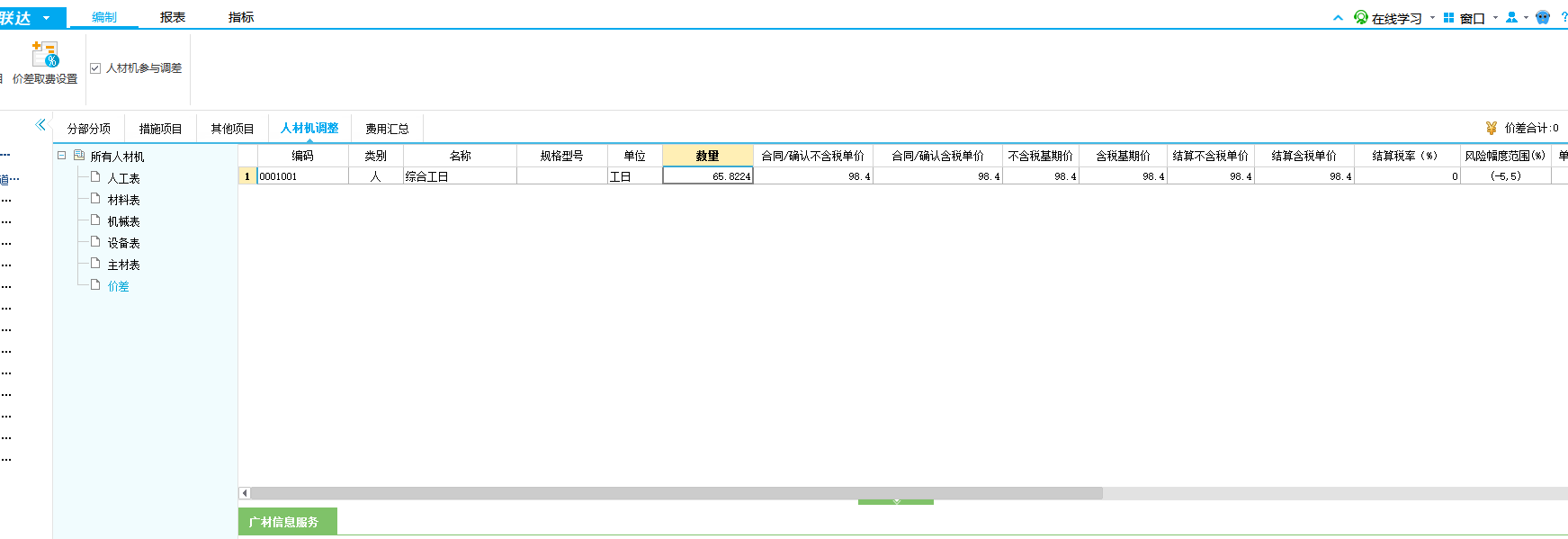
Task: Click 不含税基期价 column header
Action: [x=1041, y=156]
